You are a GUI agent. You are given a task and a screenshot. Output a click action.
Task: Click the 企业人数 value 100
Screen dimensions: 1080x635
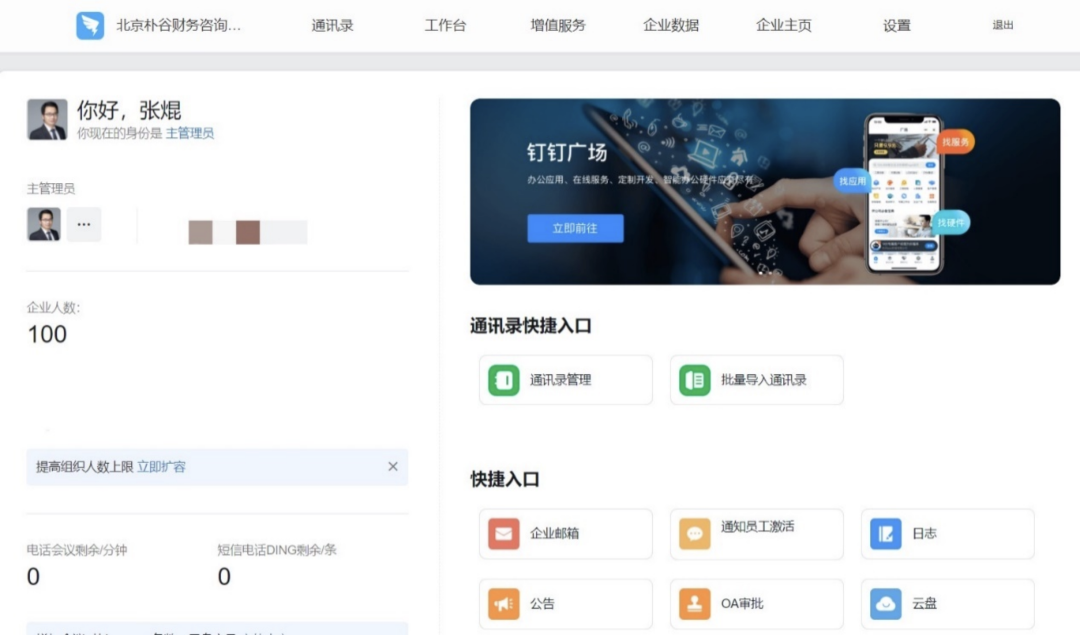tap(47, 335)
